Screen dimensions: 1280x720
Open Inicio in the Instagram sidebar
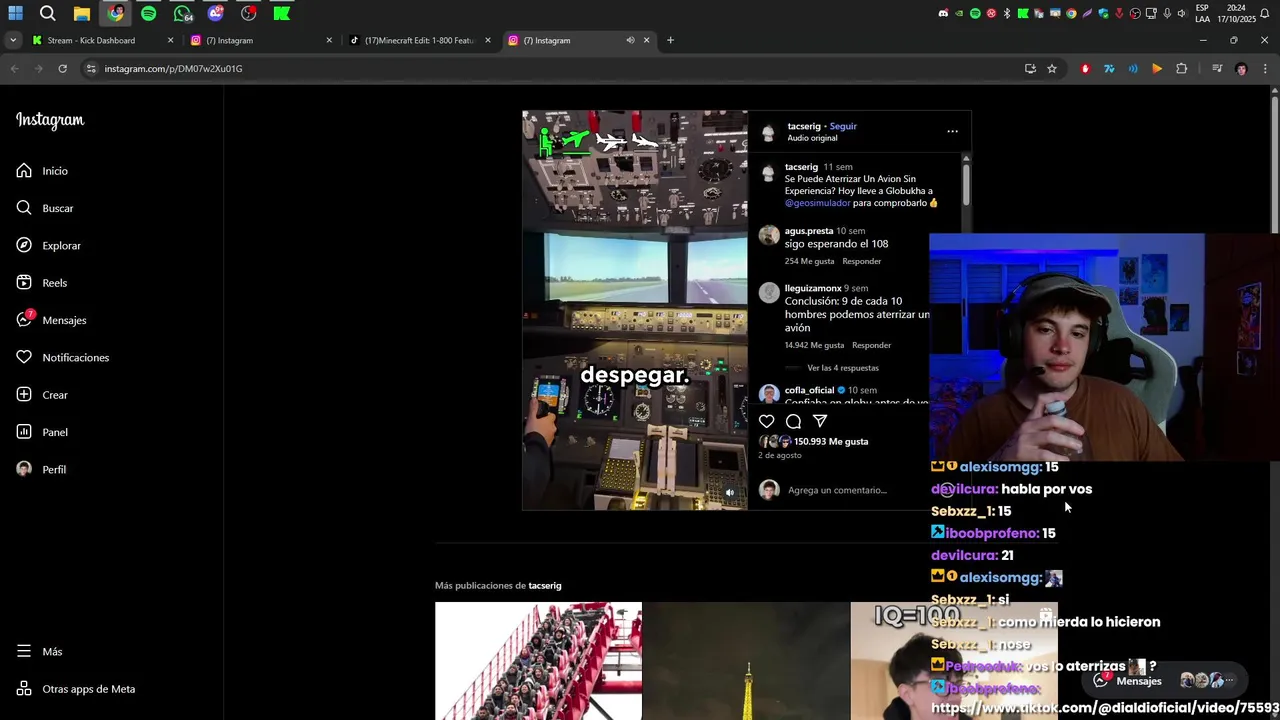click(42, 171)
